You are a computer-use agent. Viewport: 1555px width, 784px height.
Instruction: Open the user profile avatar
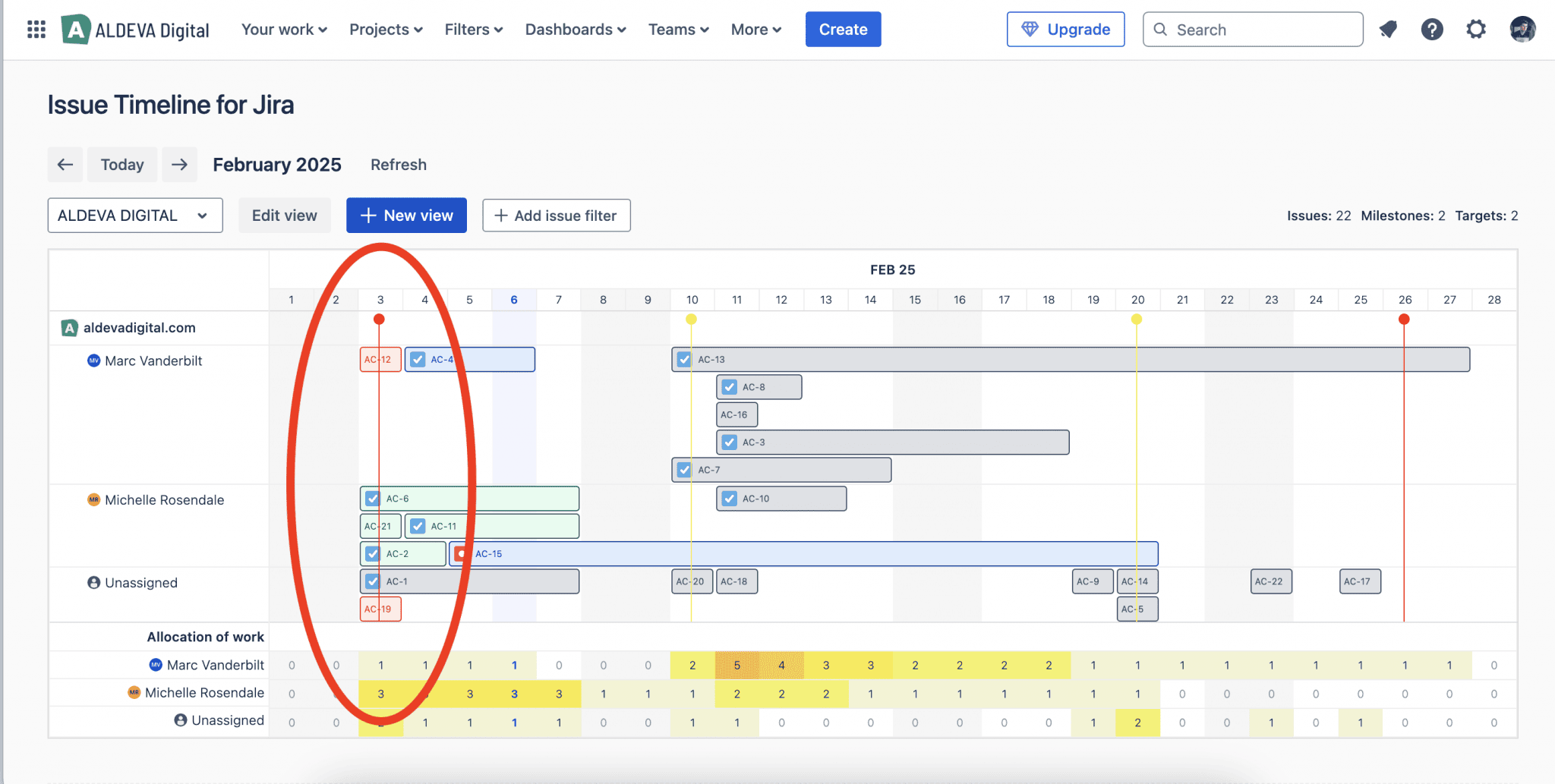pyautogui.click(x=1522, y=30)
